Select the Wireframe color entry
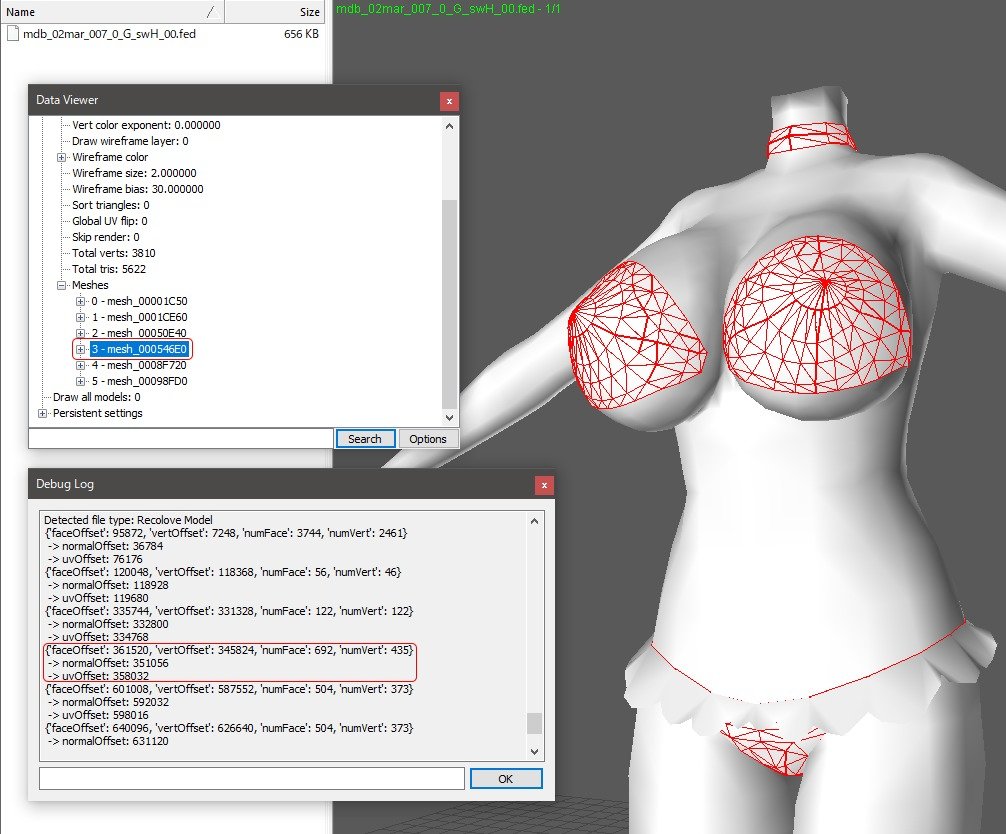Viewport: 1006px width, 834px height. [110, 157]
